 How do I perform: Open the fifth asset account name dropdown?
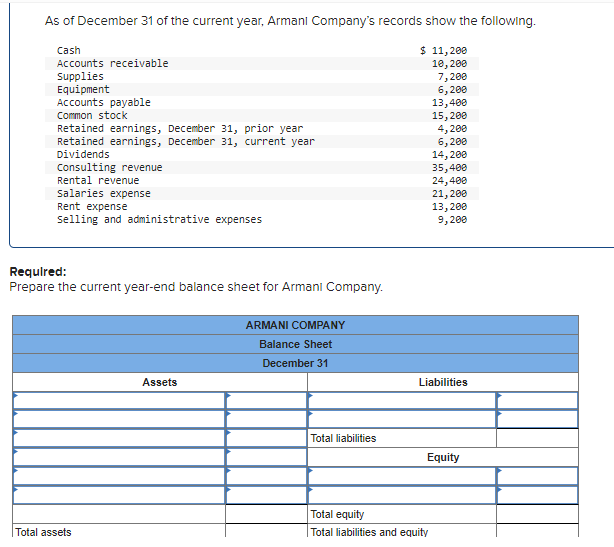point(119,476)
